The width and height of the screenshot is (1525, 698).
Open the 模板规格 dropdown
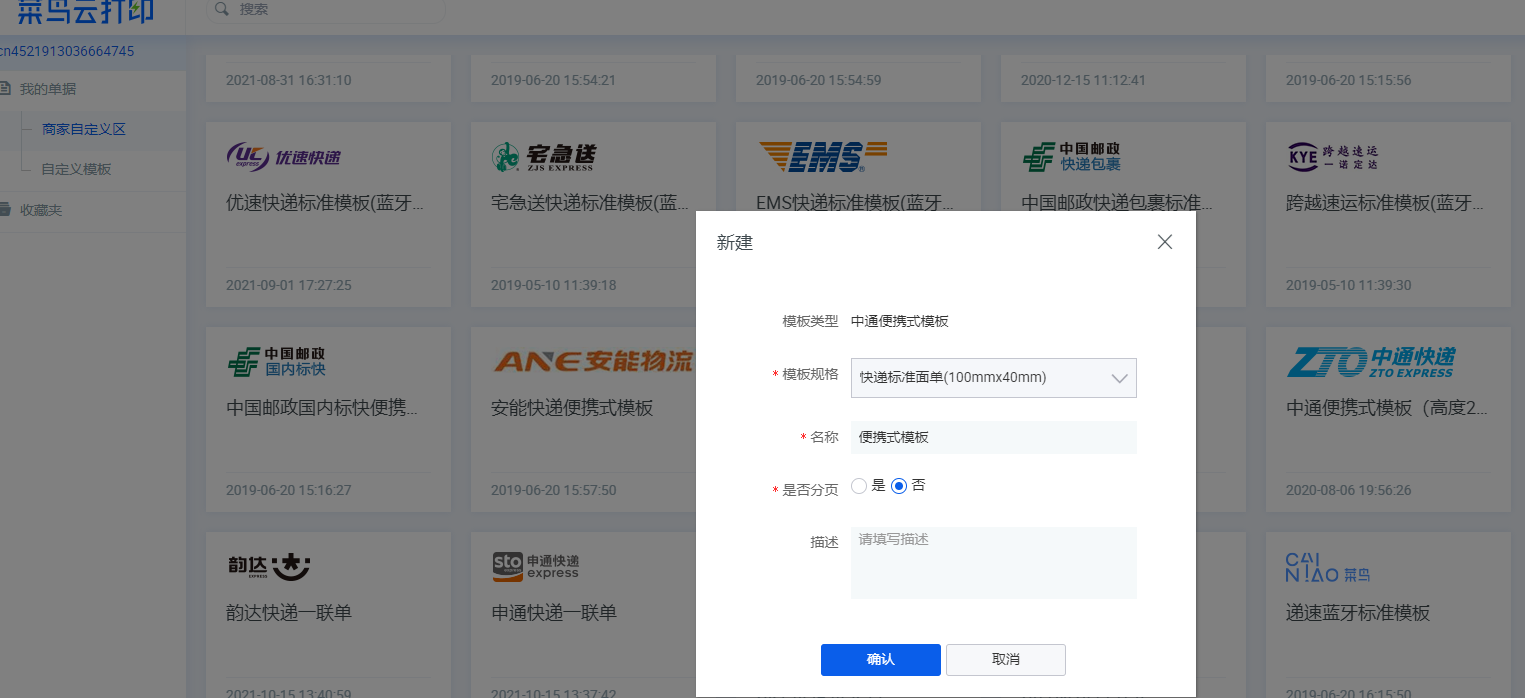994,378
